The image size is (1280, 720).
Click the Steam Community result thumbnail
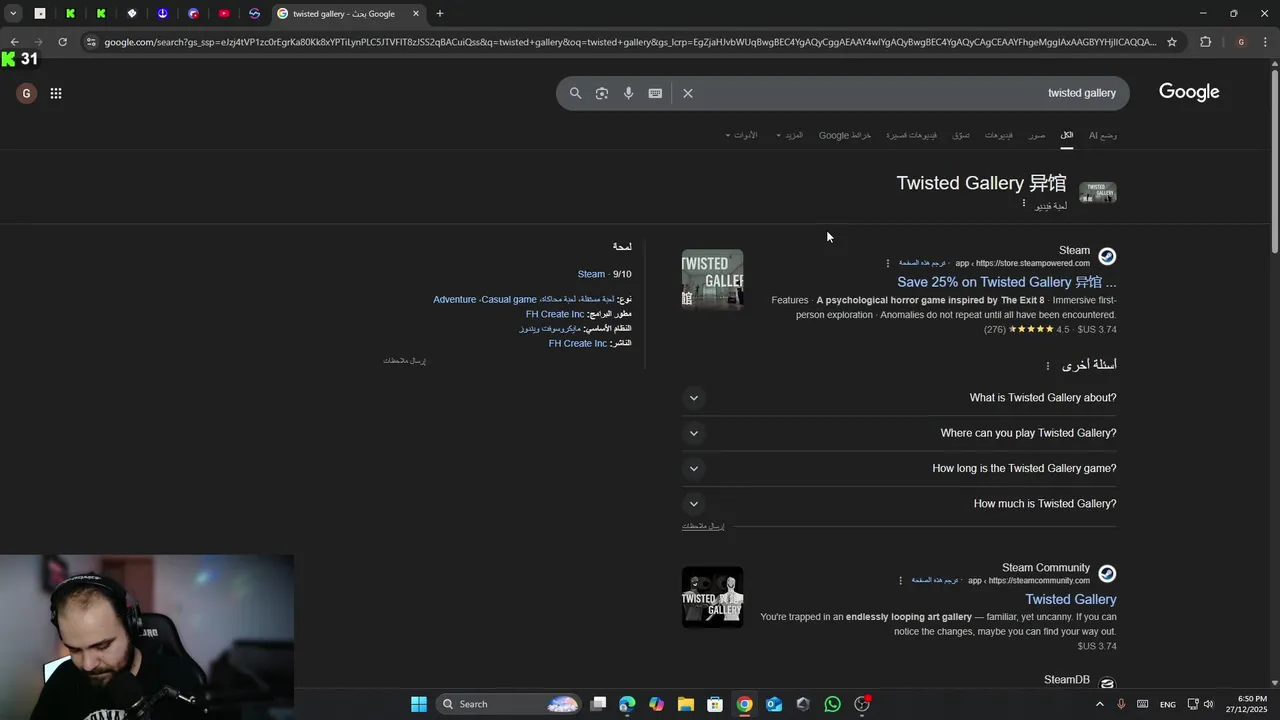pos(713,598)
